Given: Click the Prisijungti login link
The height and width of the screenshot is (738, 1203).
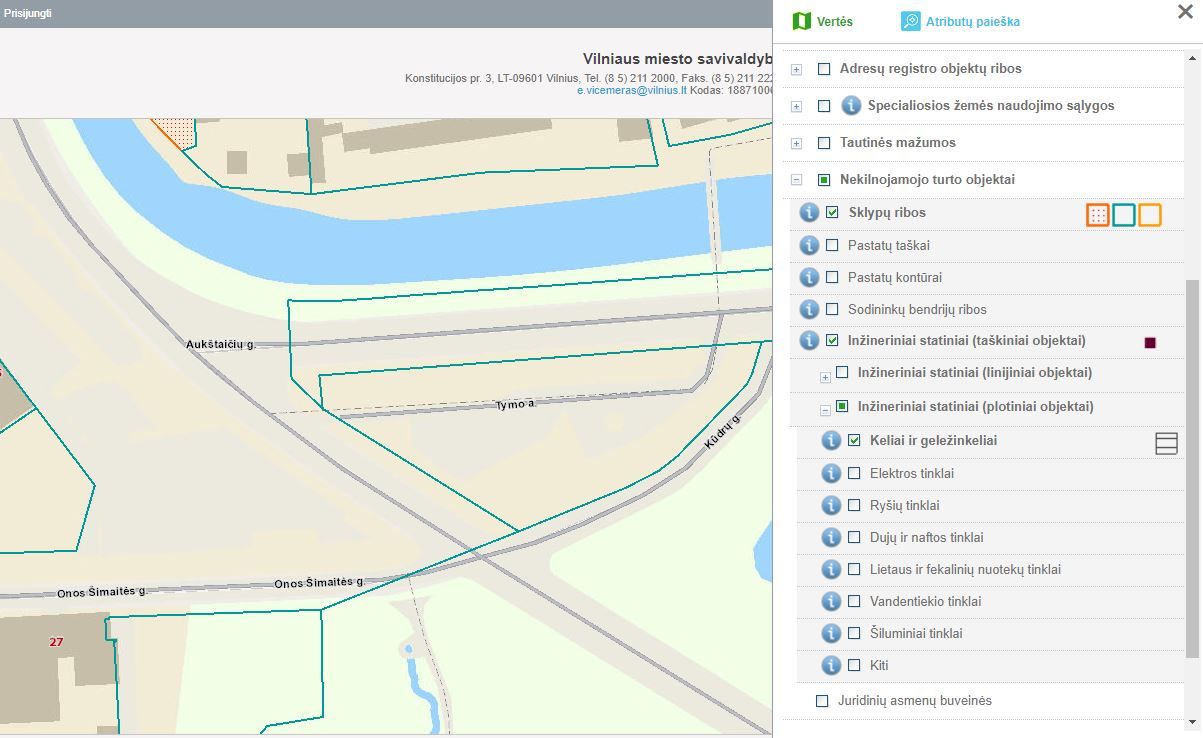Looking at the screenshot, I should 28,13.
